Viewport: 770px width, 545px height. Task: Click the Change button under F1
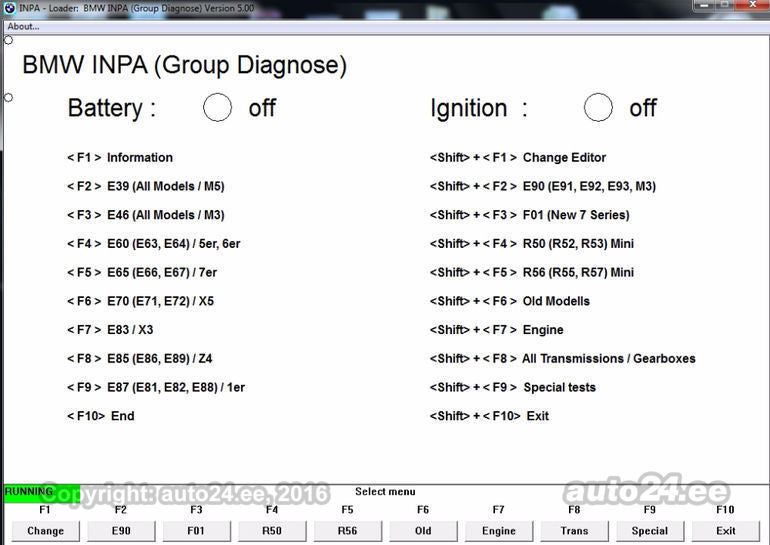(45, 531)
